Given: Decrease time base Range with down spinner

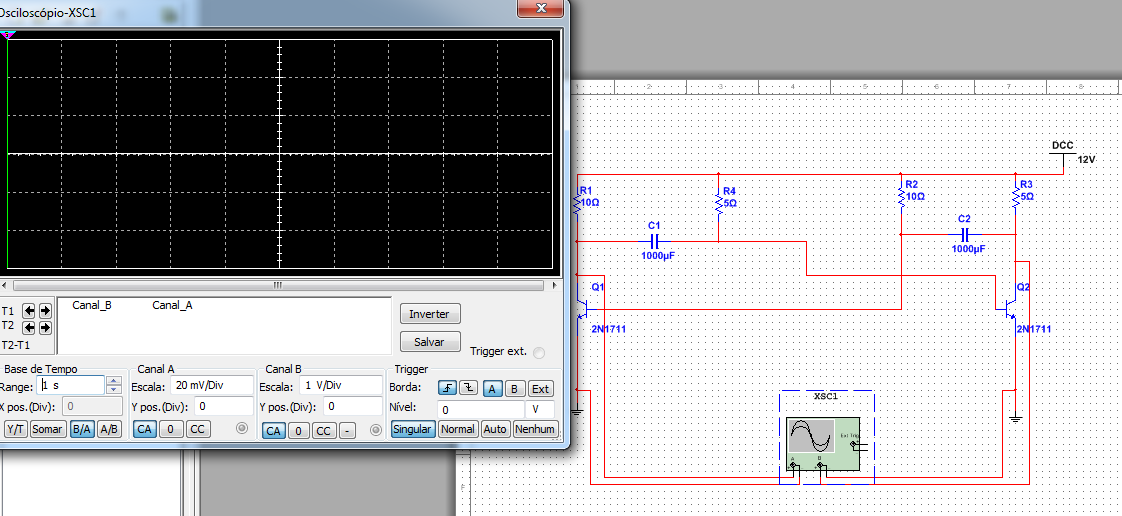Looking at the screenshot, I should [114, 389].
